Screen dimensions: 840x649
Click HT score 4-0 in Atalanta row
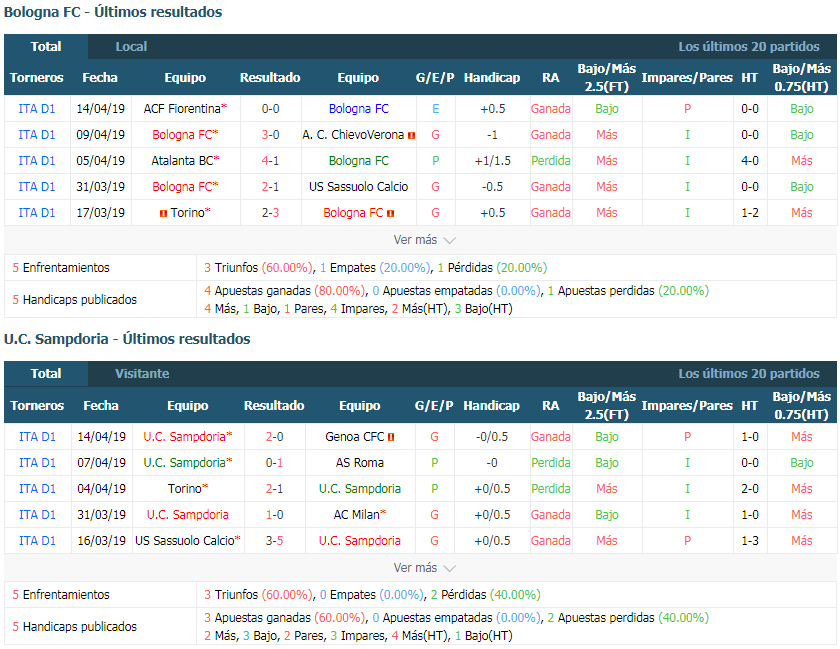(x=749, y=161)
